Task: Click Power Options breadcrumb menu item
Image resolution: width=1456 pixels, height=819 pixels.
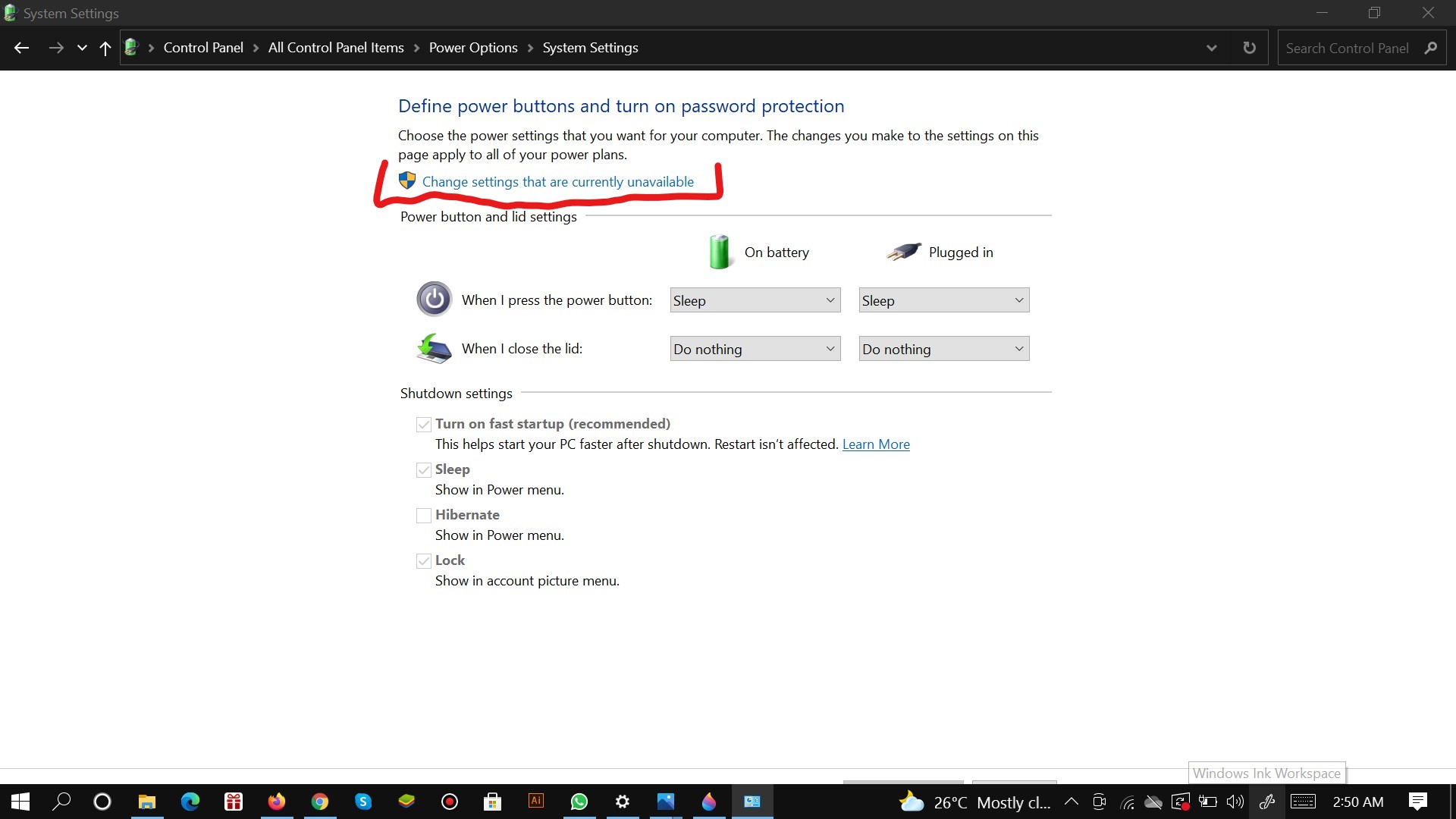Action: (x=472, y=47)
